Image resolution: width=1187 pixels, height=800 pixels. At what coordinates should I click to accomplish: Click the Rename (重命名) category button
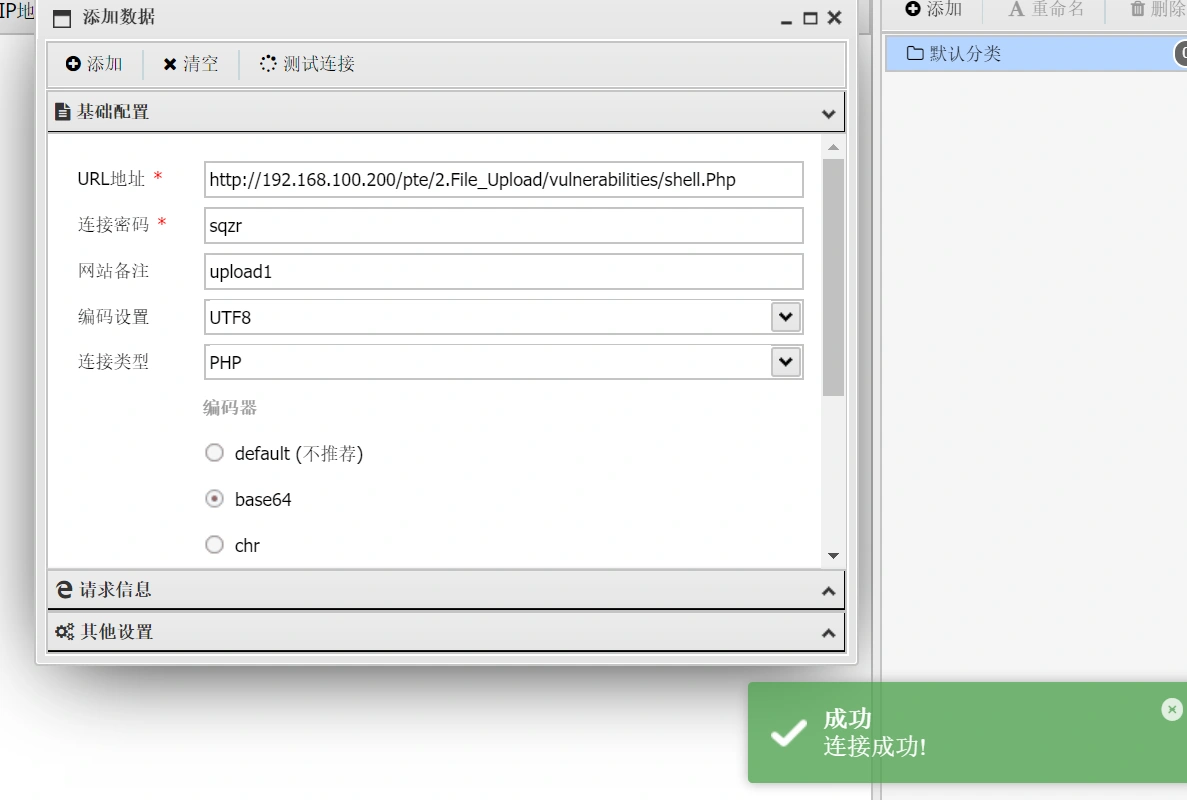pyautogui.click(x=1045, y=9)
